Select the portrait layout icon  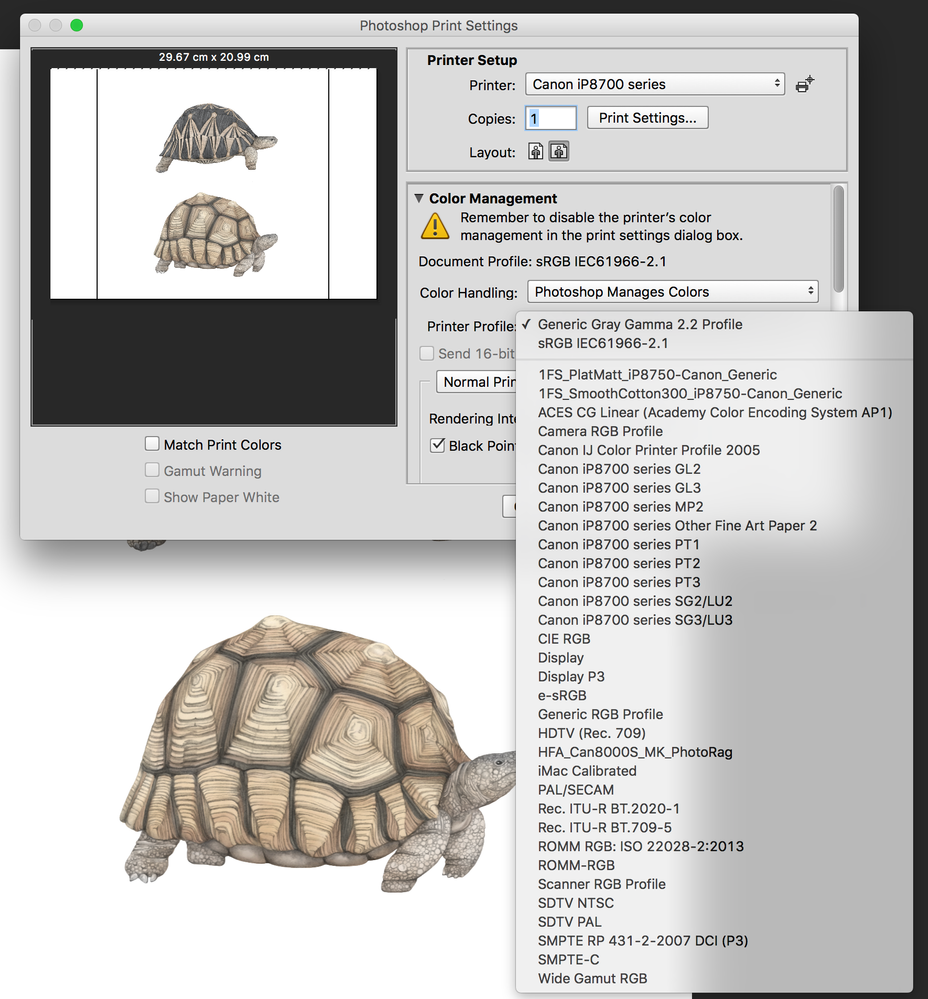click(535, 151)
